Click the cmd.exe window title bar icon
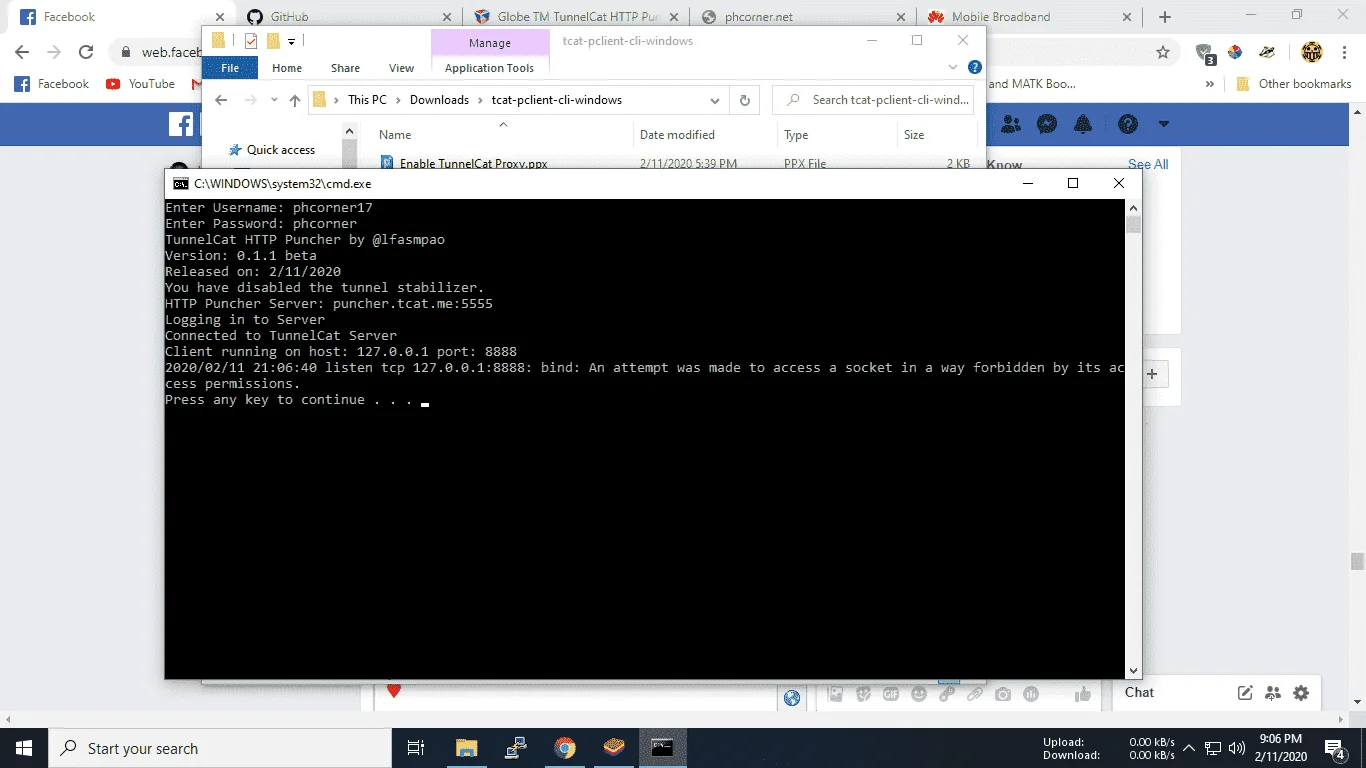This screenshot has height=768, width=1366. click(x=180, y=184)
